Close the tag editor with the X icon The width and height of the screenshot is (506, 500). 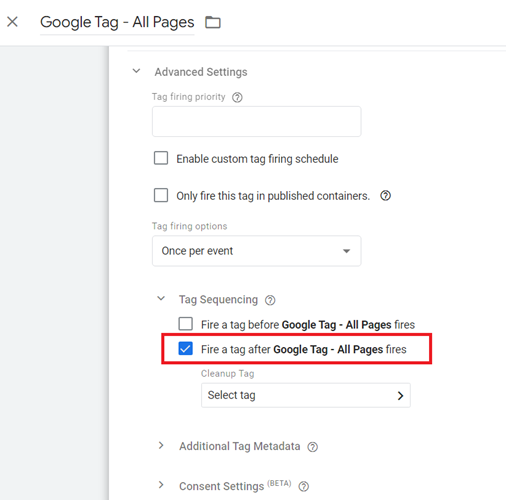12,22
